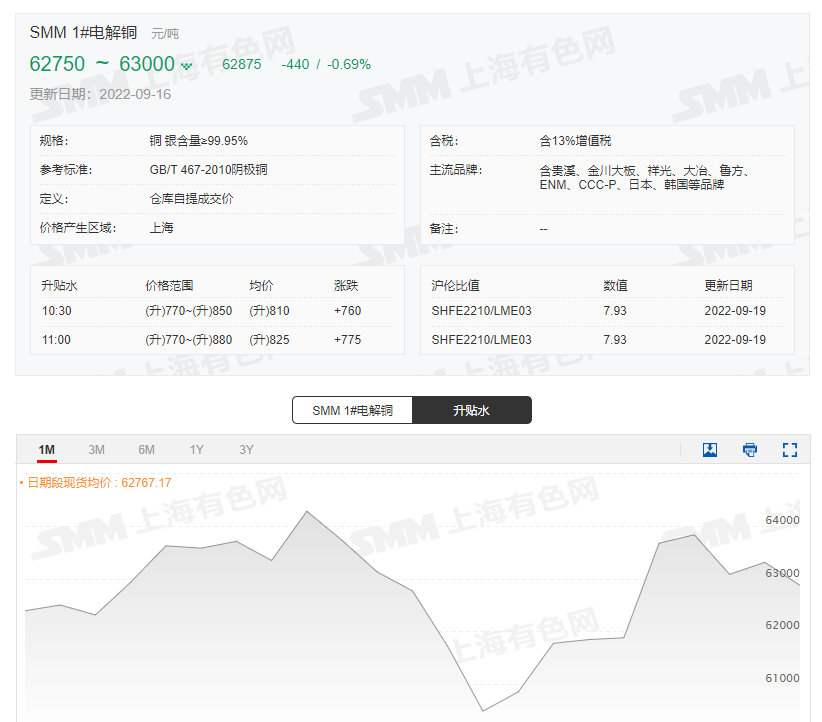Show the 1Y price history
This screenshot has height=722, width=822.
[x=197, y=450]
